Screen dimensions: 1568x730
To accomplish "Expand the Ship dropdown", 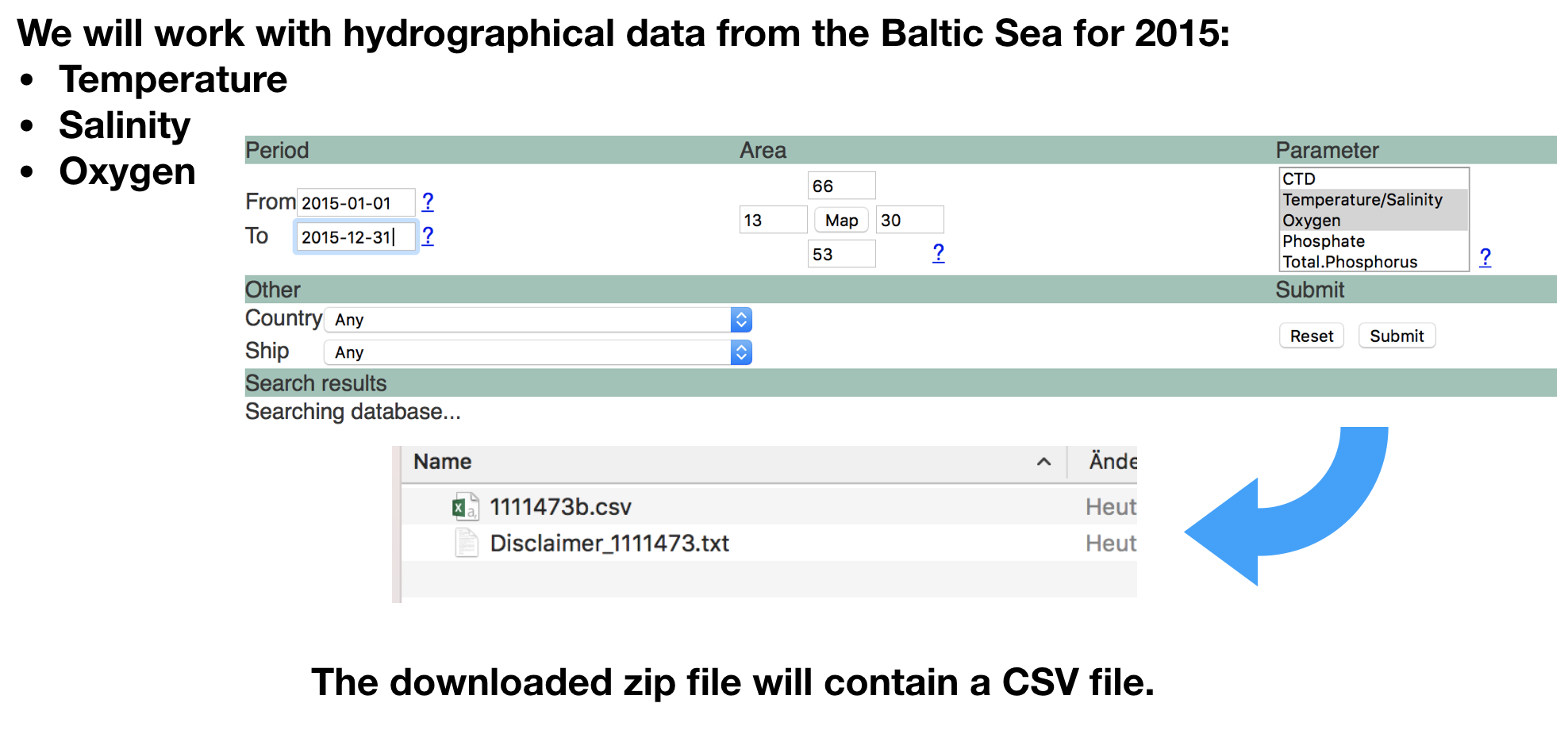I will [x=537, y=352].
